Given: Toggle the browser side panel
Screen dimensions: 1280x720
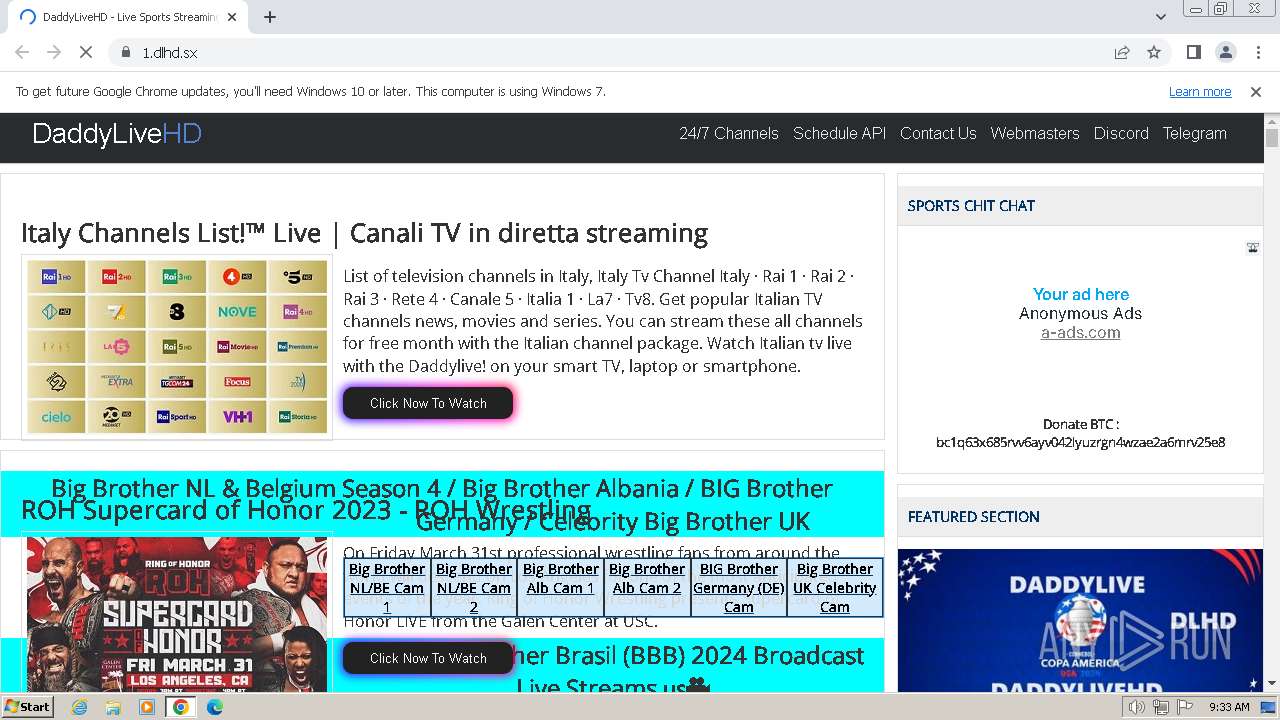Looking at the screenshot, I should [1193, 52].
